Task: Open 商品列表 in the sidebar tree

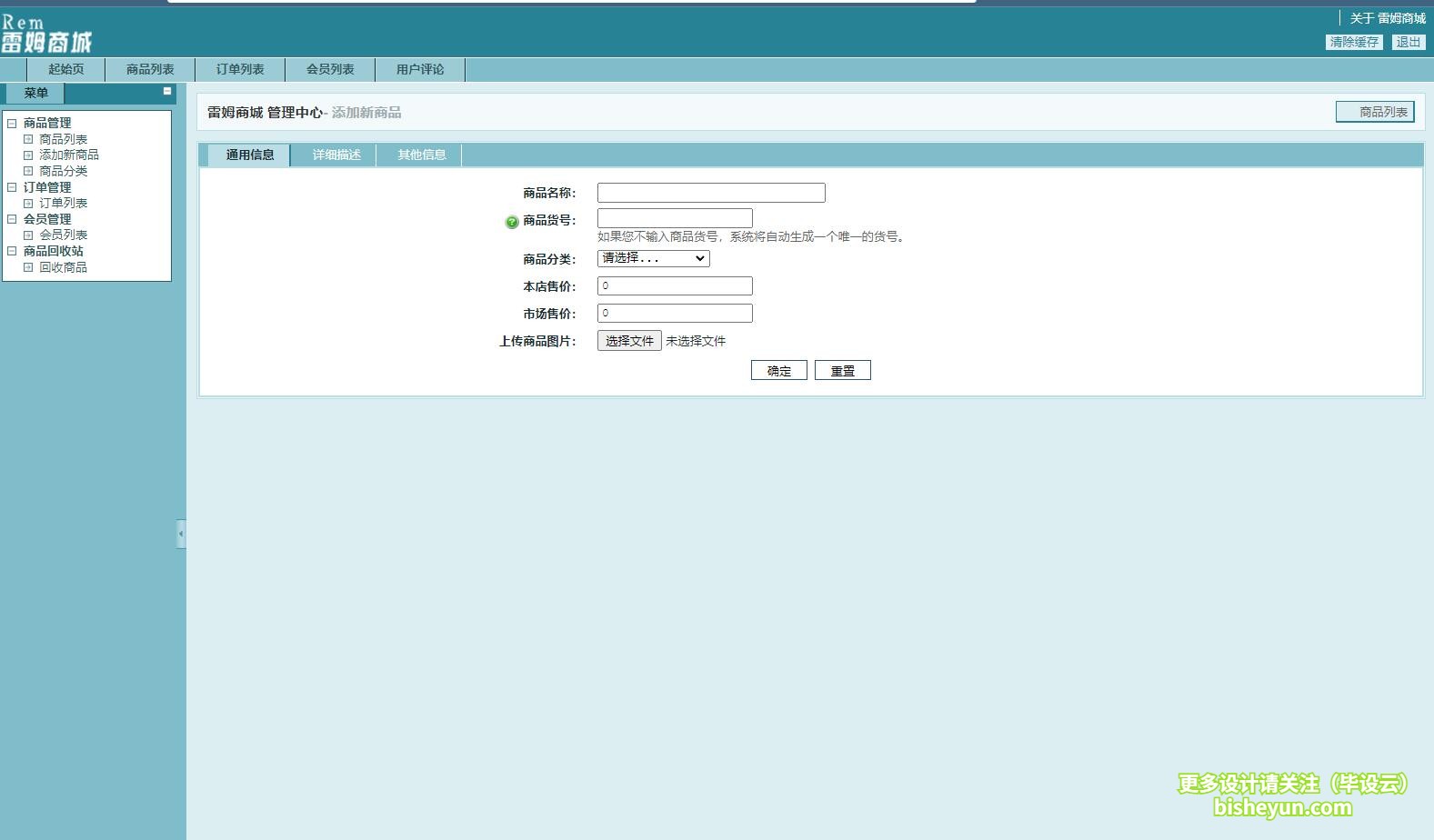Action: tap(64, 139)
